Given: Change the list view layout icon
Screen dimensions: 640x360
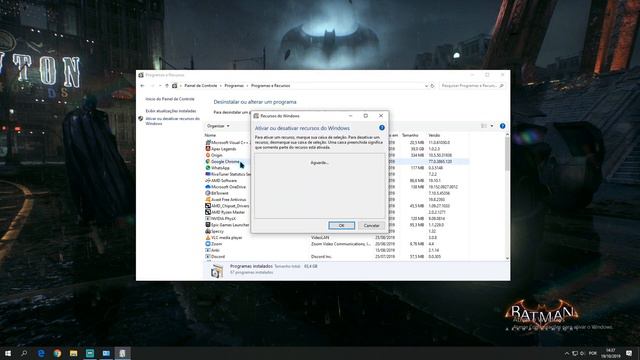Looking at the screenshot, I should coord(484,126).
